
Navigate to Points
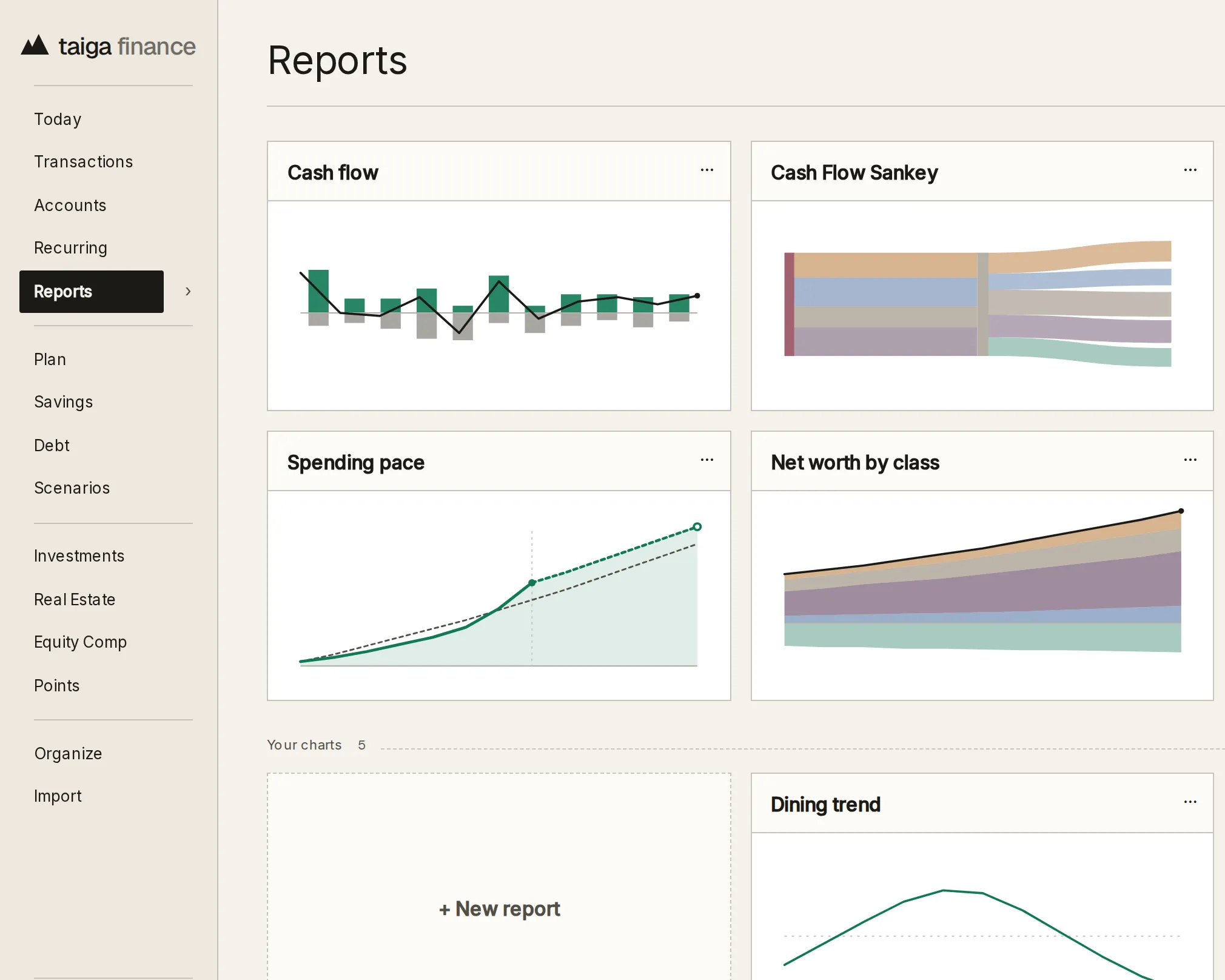click(57, 686)
